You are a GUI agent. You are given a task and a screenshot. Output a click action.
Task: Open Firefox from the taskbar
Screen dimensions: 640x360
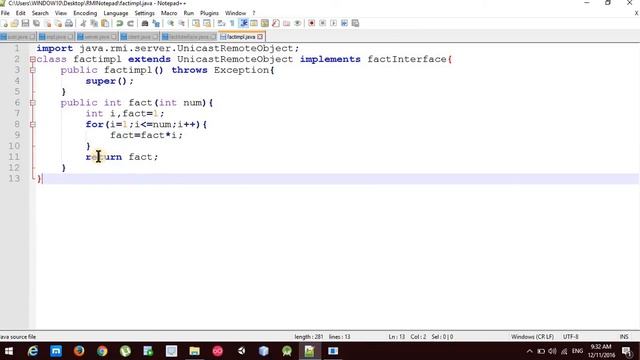(79, 351)
